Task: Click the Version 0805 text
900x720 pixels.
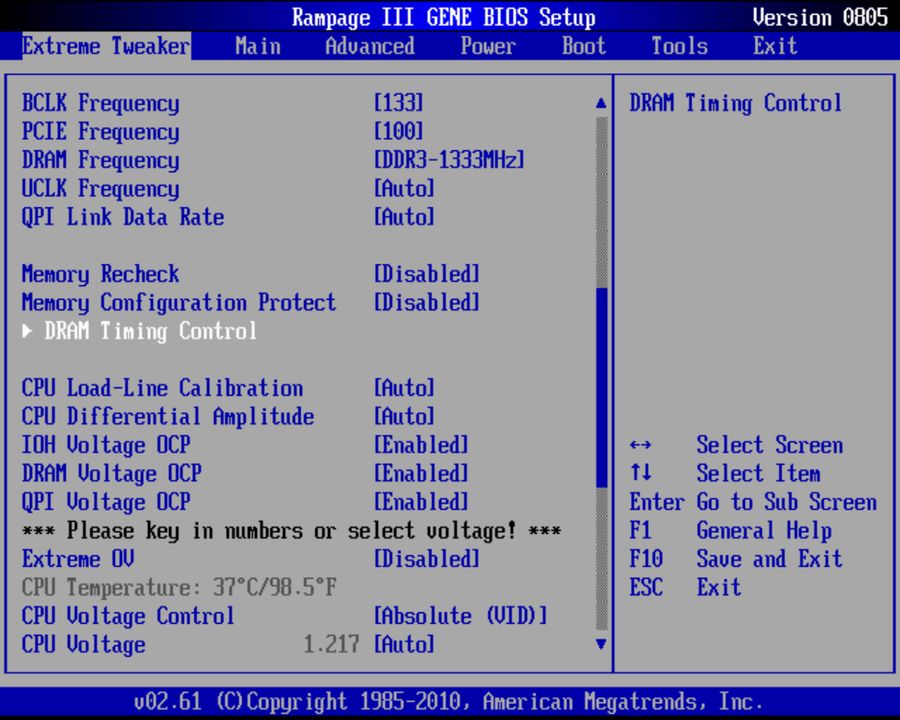Action: tap(820, 17)
